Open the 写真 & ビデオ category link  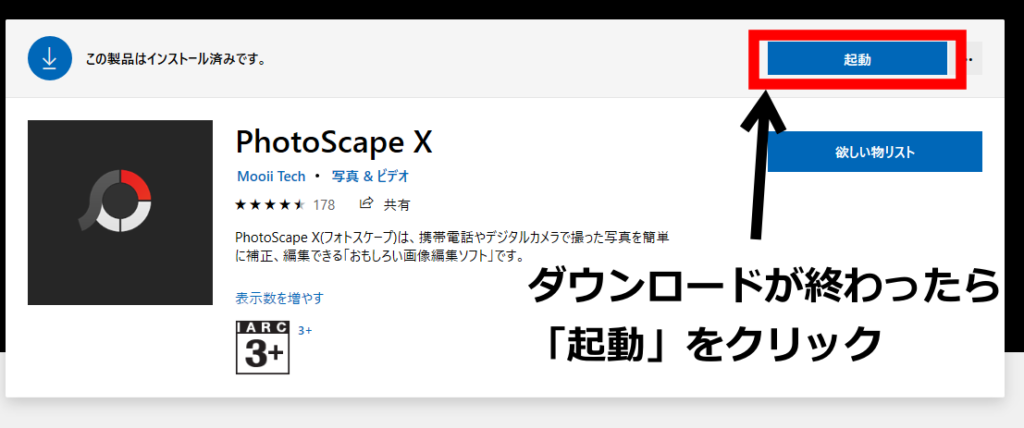[x=369, y=176]
